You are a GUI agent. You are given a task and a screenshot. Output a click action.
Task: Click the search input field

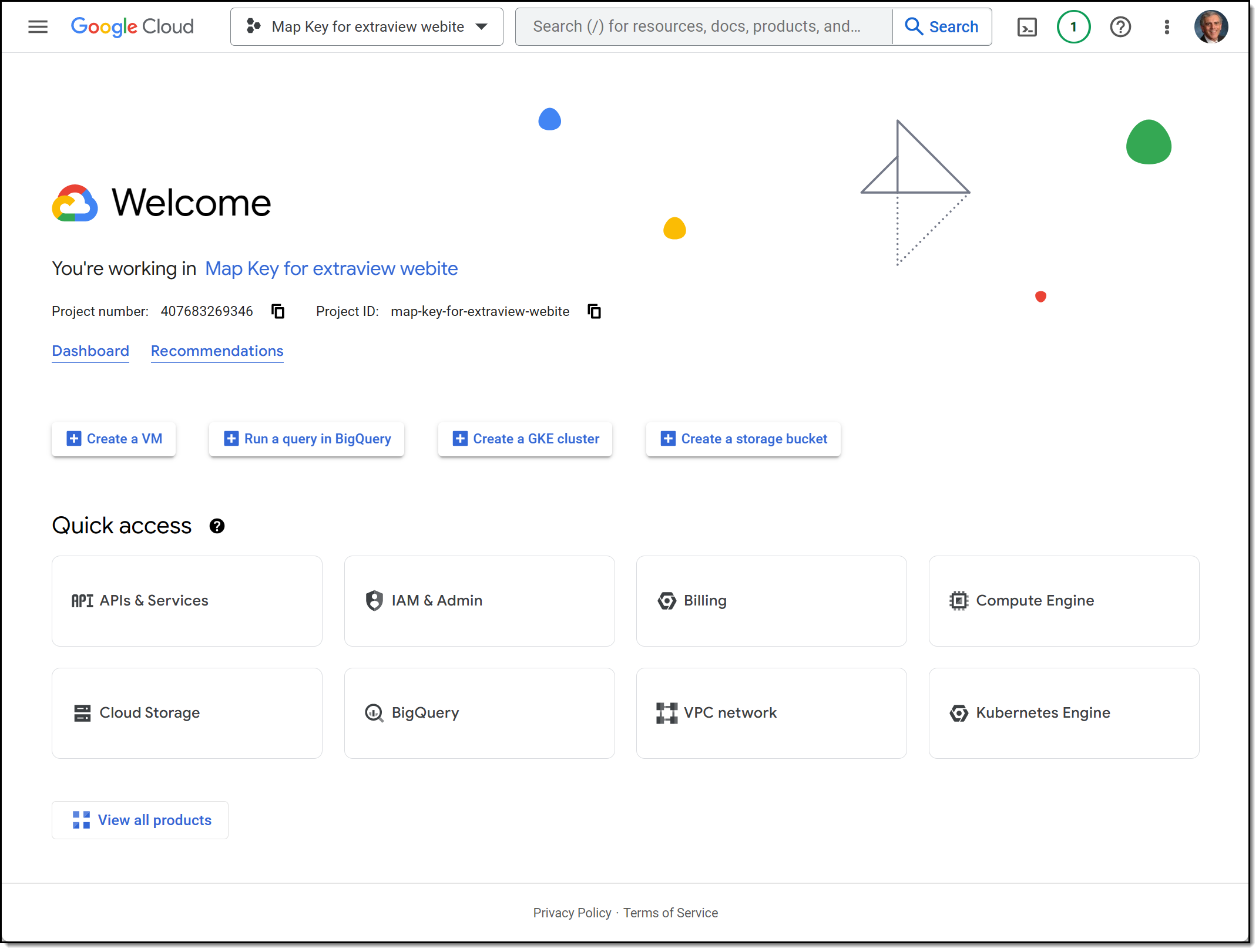[x=704, y=27]
